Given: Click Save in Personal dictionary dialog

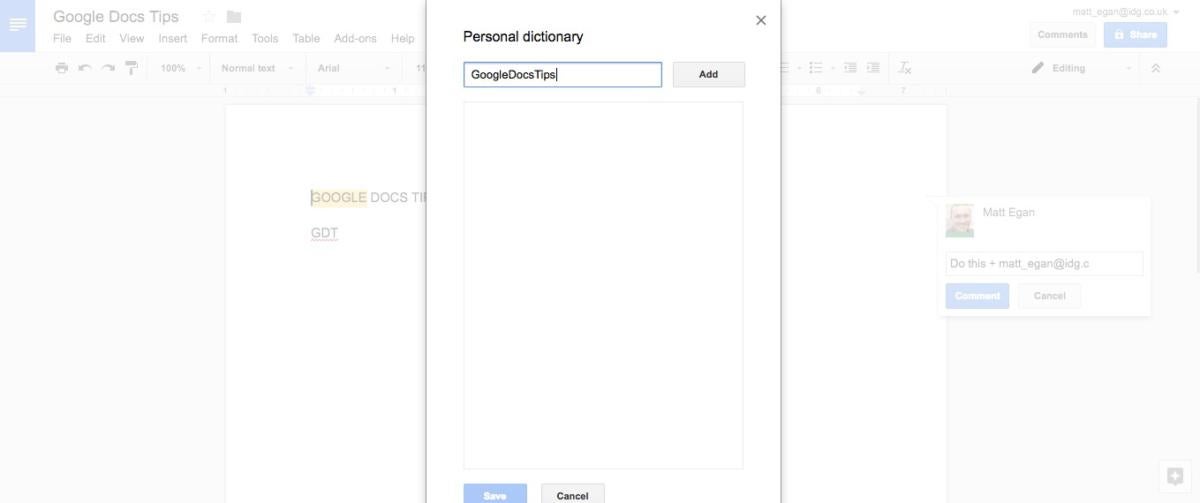Looking at the screenshot, I should pos(495,495).
